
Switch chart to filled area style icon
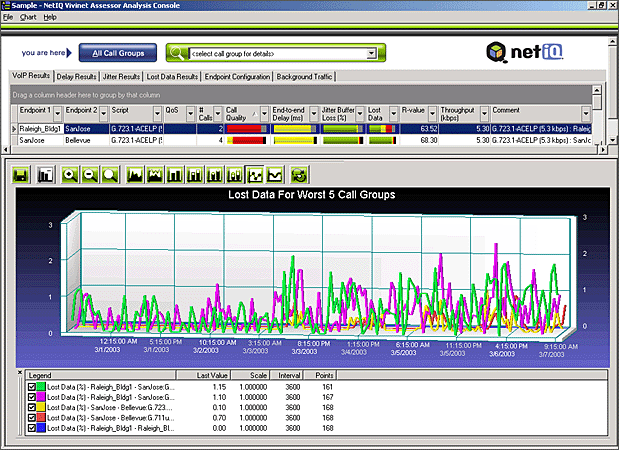(x=135, y=174)
